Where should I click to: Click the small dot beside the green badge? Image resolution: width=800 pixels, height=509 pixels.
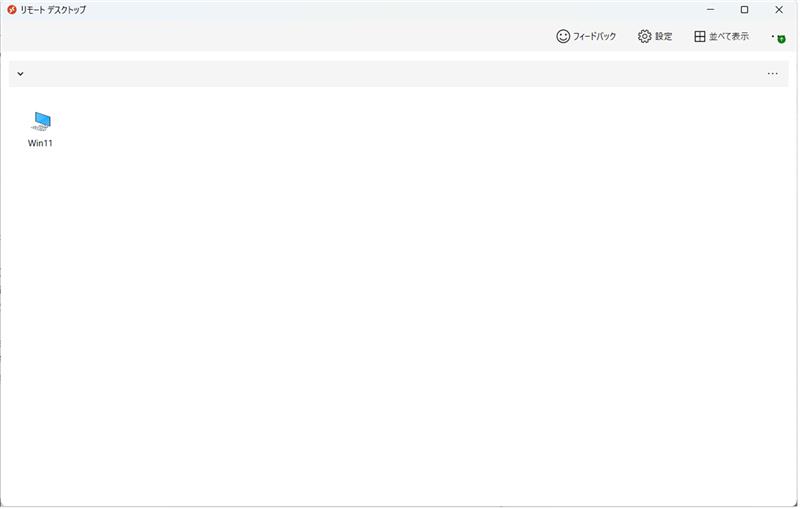click(x=773, y=35)
